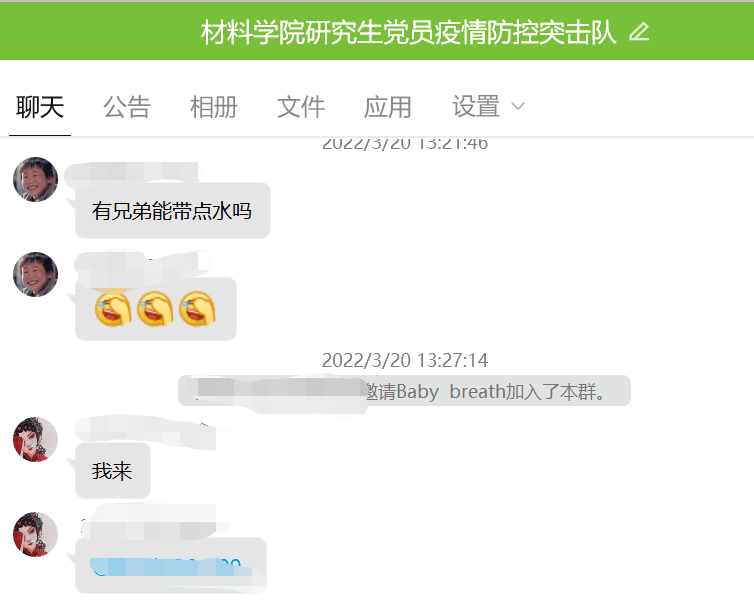Open the blurred blue link in last message
Viewport: 754px width, 605px height.
click(166, 567)
